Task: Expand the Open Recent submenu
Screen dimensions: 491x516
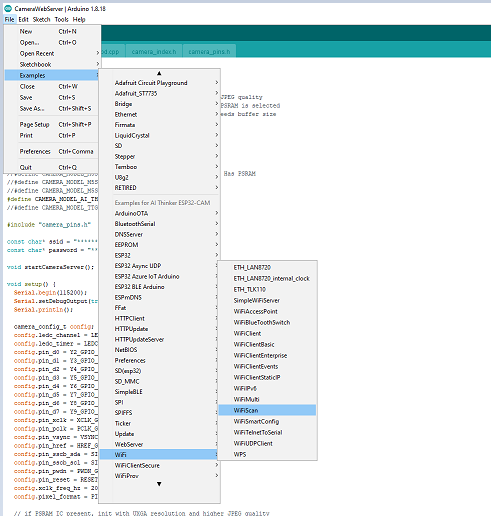Action: tap(52, 53)
